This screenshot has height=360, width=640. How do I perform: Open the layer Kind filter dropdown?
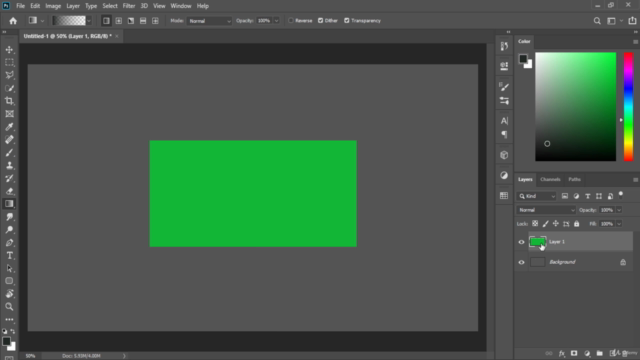[536, 196]
